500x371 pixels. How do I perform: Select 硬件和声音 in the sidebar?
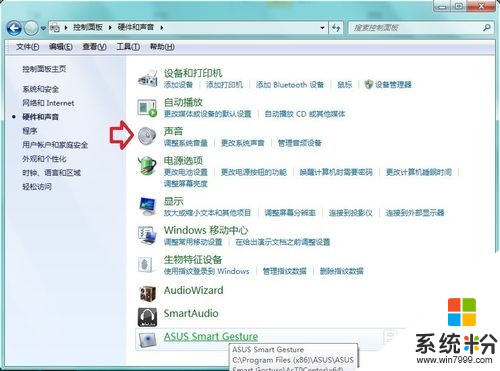pyautogui.click(x=40, y=117)
